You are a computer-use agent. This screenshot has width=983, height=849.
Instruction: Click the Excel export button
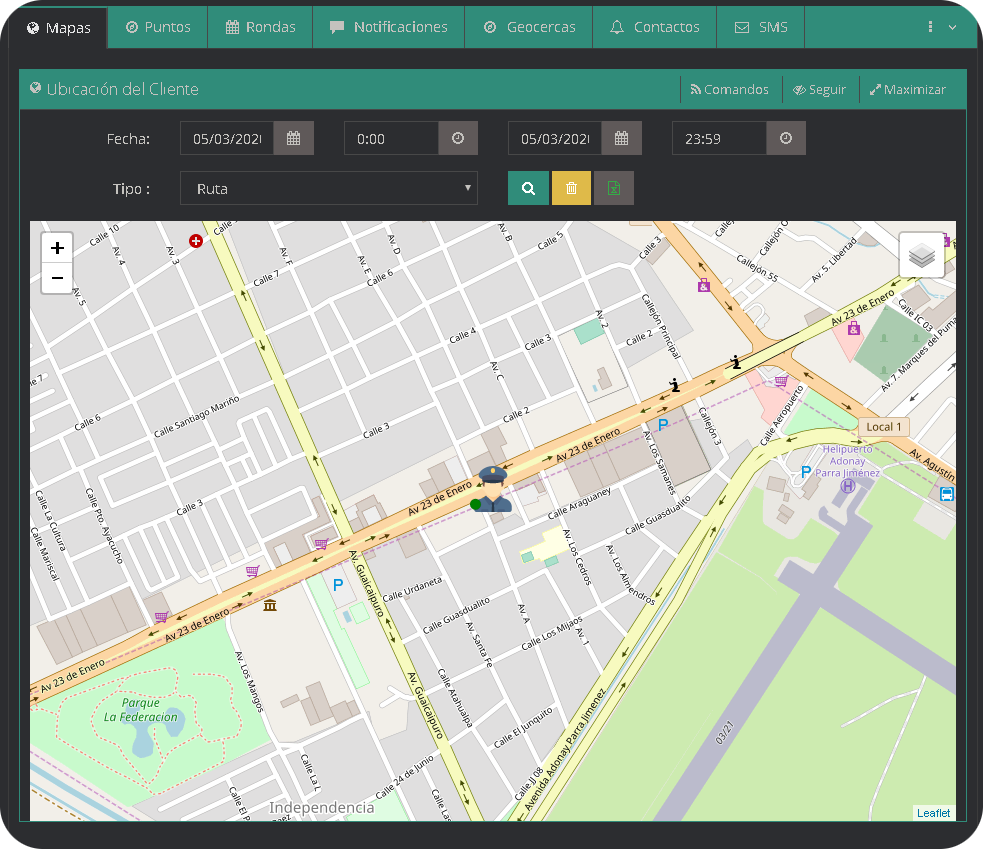613,188
